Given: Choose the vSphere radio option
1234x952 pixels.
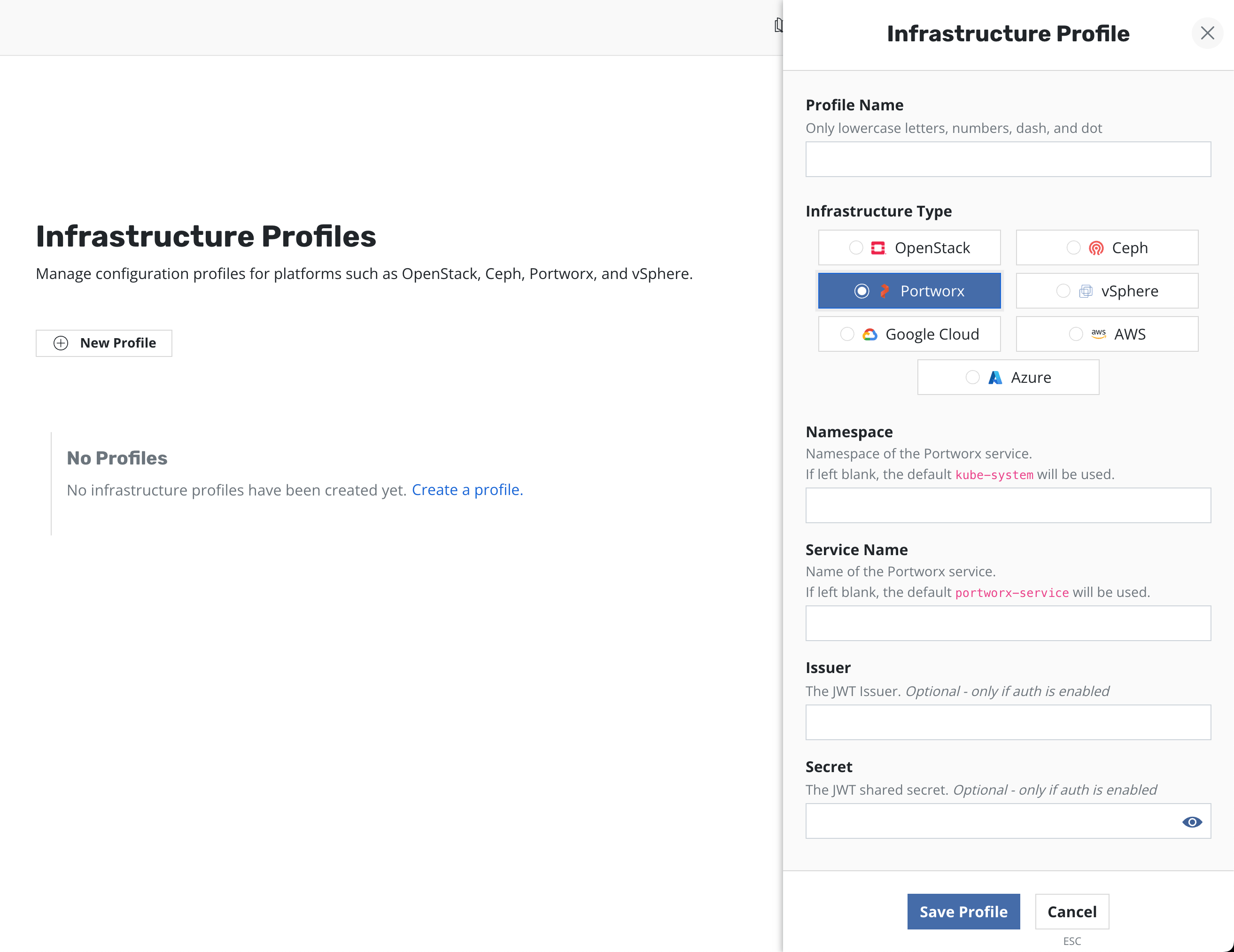Looking at the screenshot, I should point(1063,292).
